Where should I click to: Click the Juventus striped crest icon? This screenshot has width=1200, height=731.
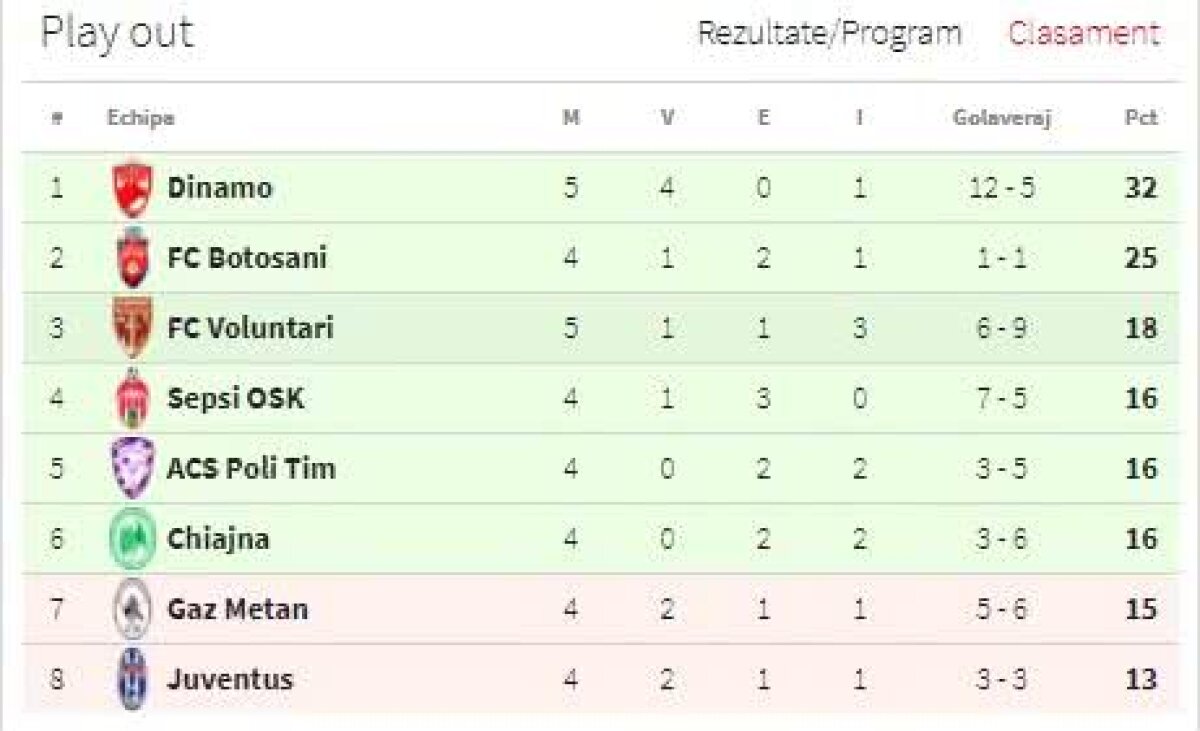(132, 679)
